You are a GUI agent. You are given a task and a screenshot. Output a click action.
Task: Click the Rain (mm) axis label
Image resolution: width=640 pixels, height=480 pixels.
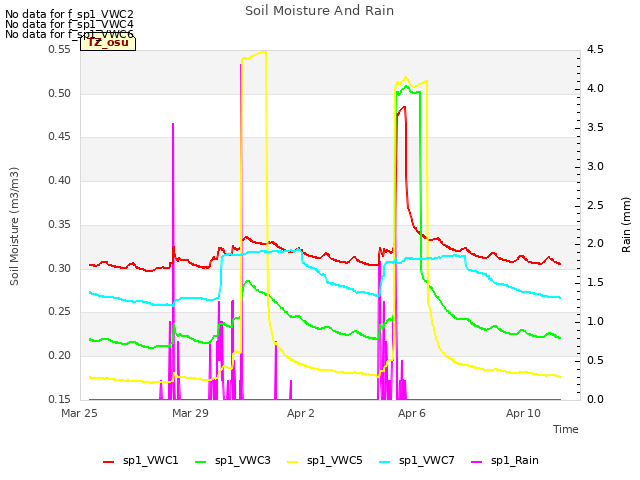click(x=626, y=225)
